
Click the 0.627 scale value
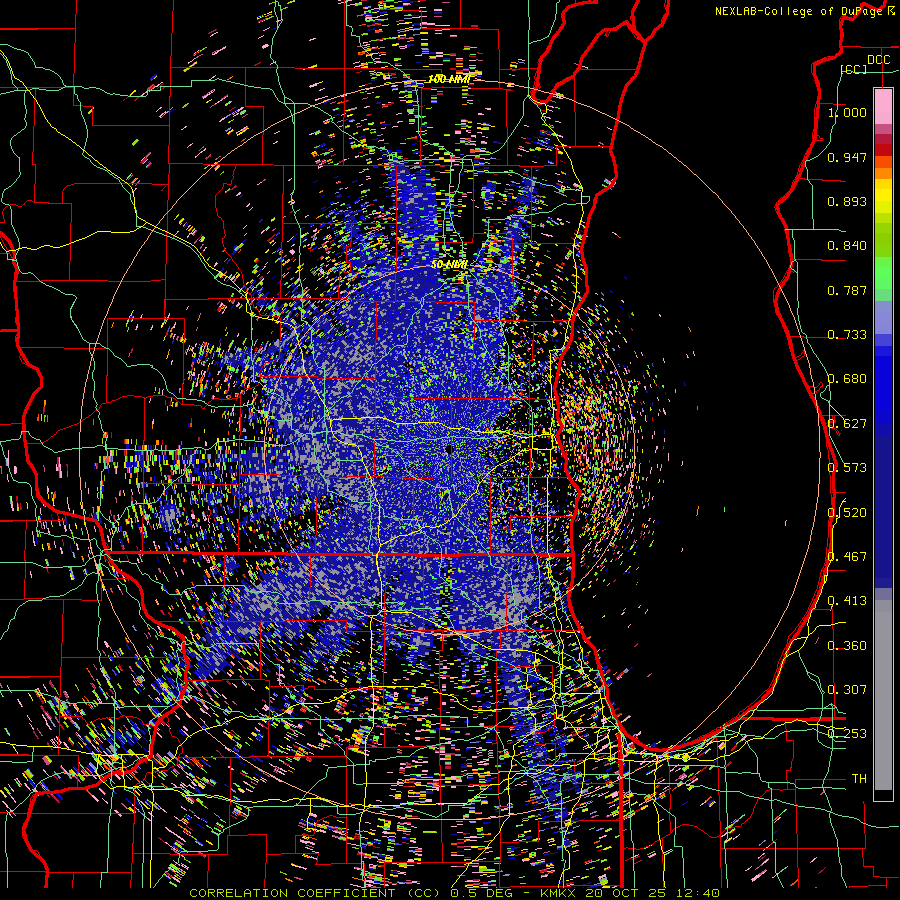[847, 424]
